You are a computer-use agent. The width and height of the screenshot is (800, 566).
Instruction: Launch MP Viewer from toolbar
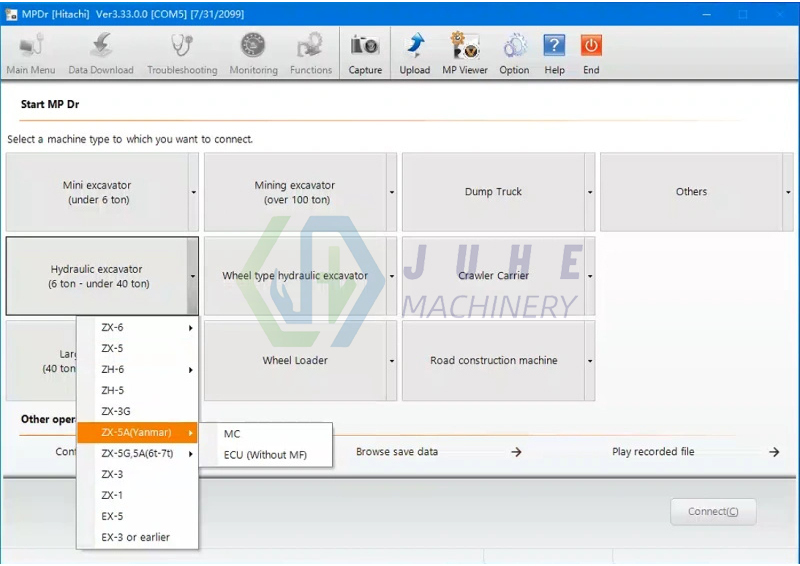[x=465, y=46]
